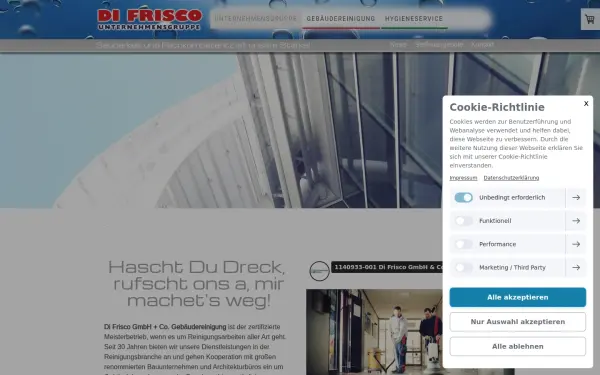Expand details arrow for Performance
The image size is (600, 375).
click(x=576, y=244)
